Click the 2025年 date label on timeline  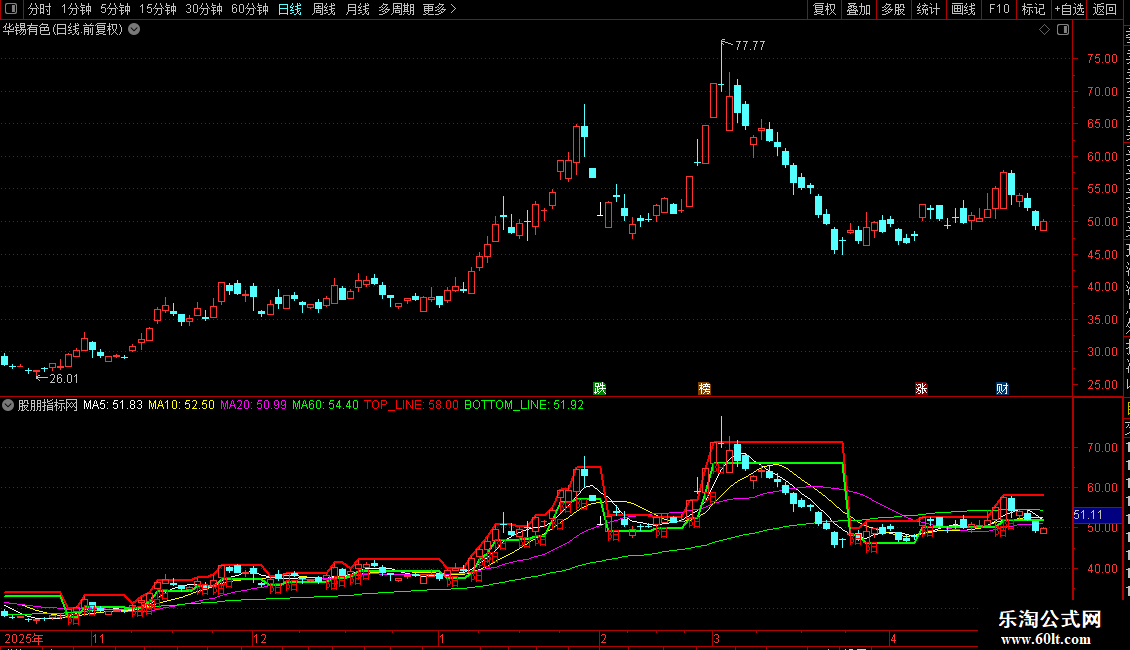(x=24, y=638)
